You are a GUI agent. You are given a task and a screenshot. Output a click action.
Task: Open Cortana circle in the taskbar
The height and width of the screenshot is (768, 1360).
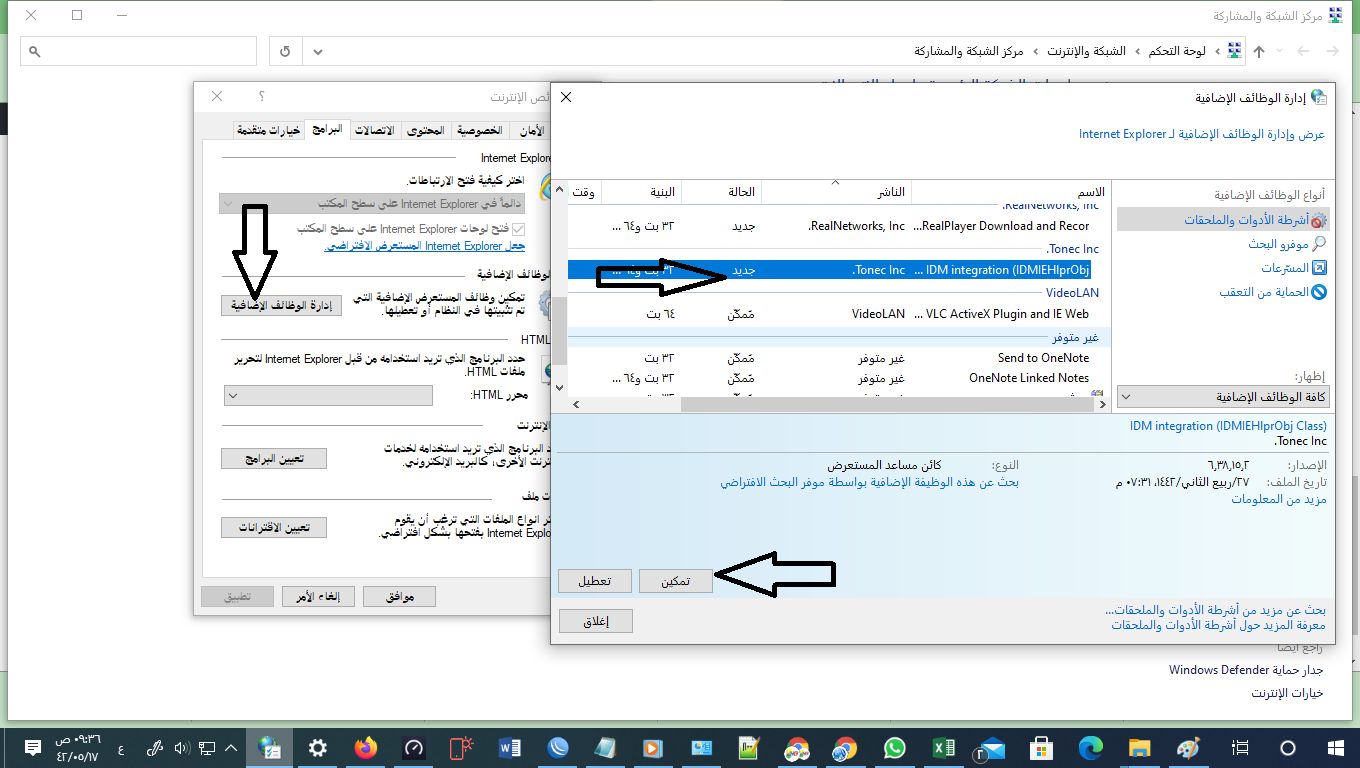(x=1287, y=747)
